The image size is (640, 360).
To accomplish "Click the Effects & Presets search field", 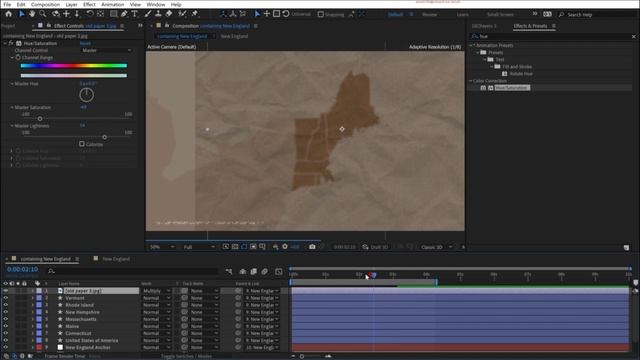I will coord(551,36).
